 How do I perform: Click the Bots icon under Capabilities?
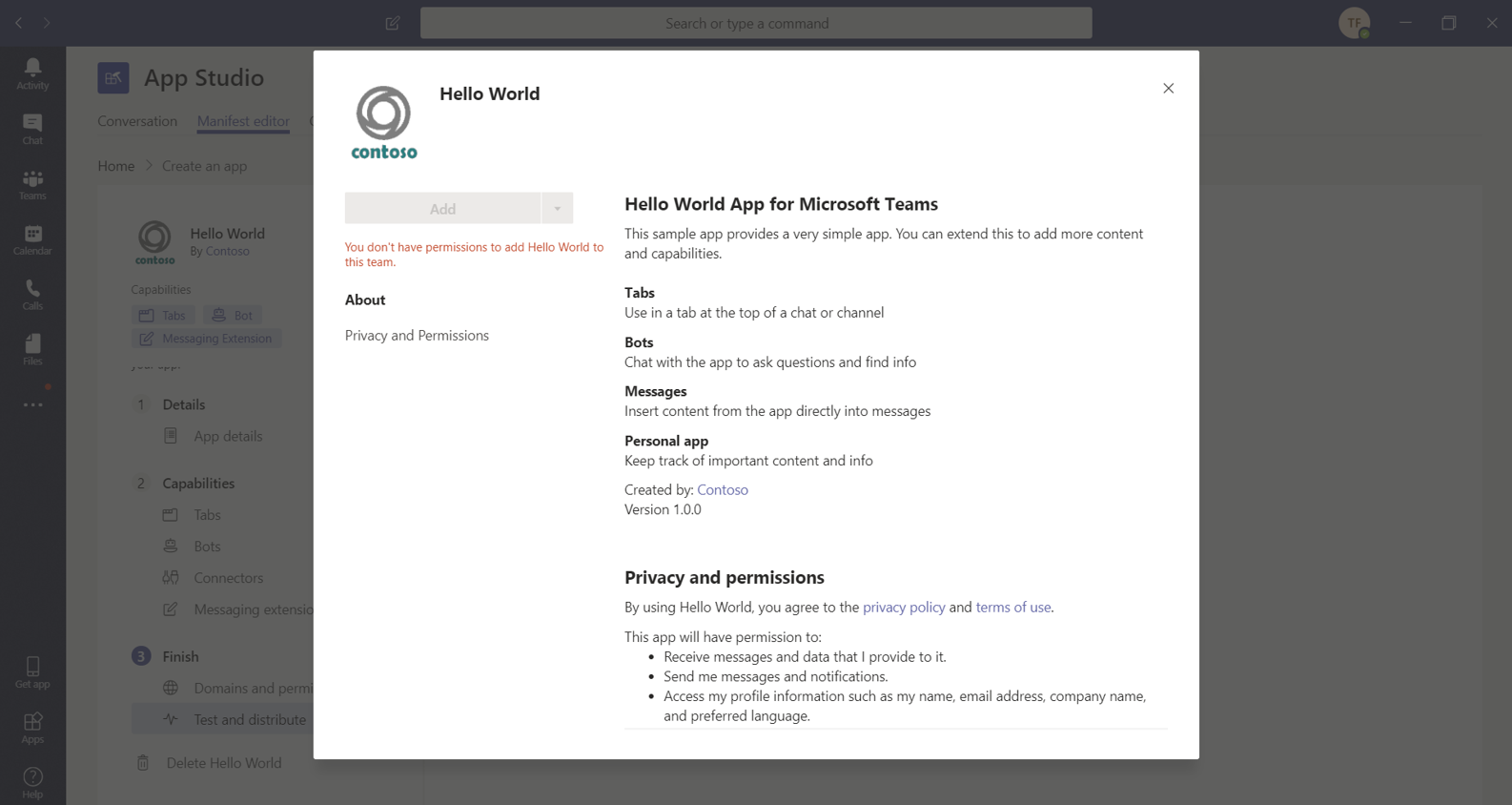[171, 546]
